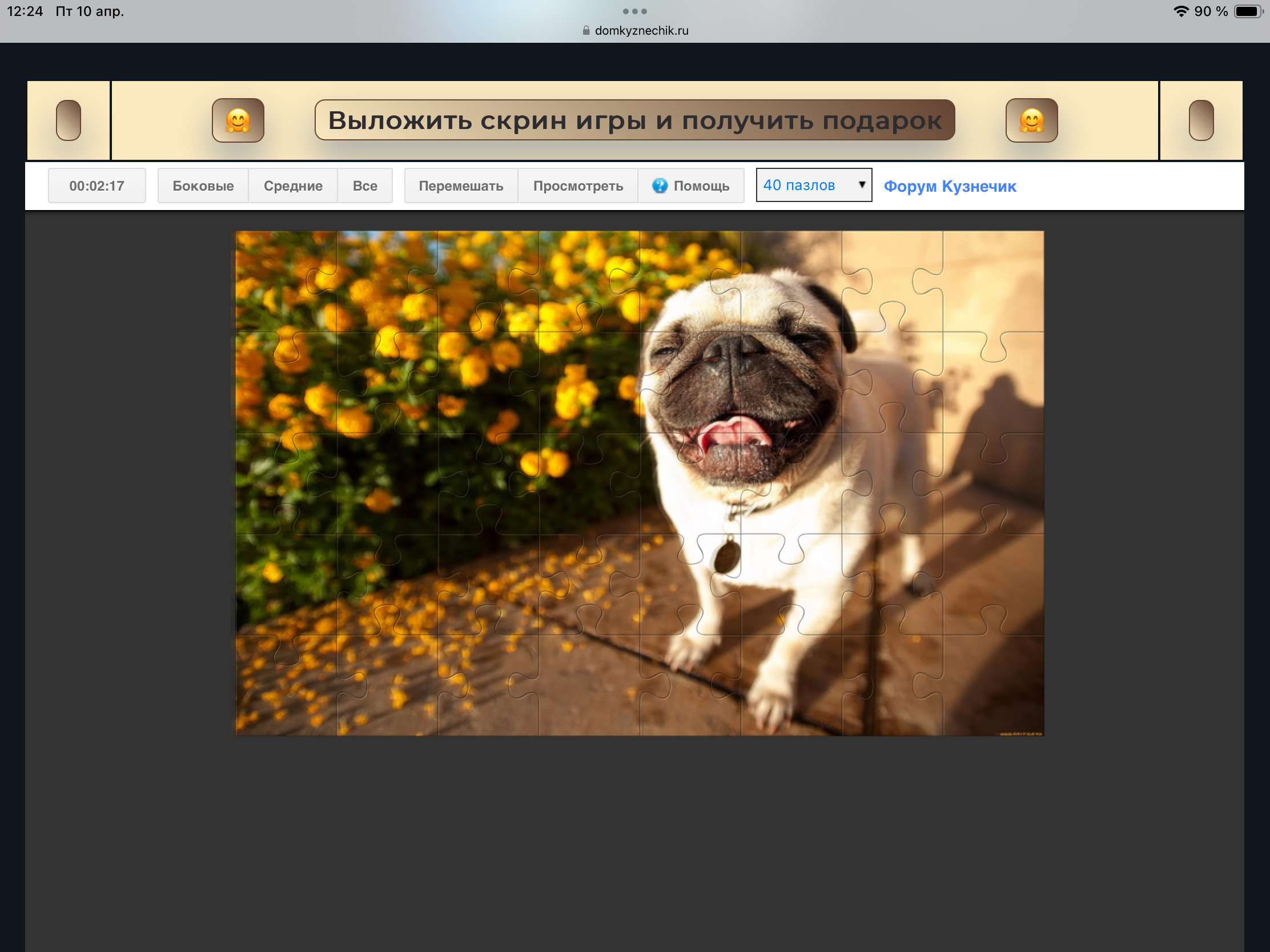Tap the battery indicator icon
The height and width of the screenshot is (952, 1270).
click(1247, 11)
